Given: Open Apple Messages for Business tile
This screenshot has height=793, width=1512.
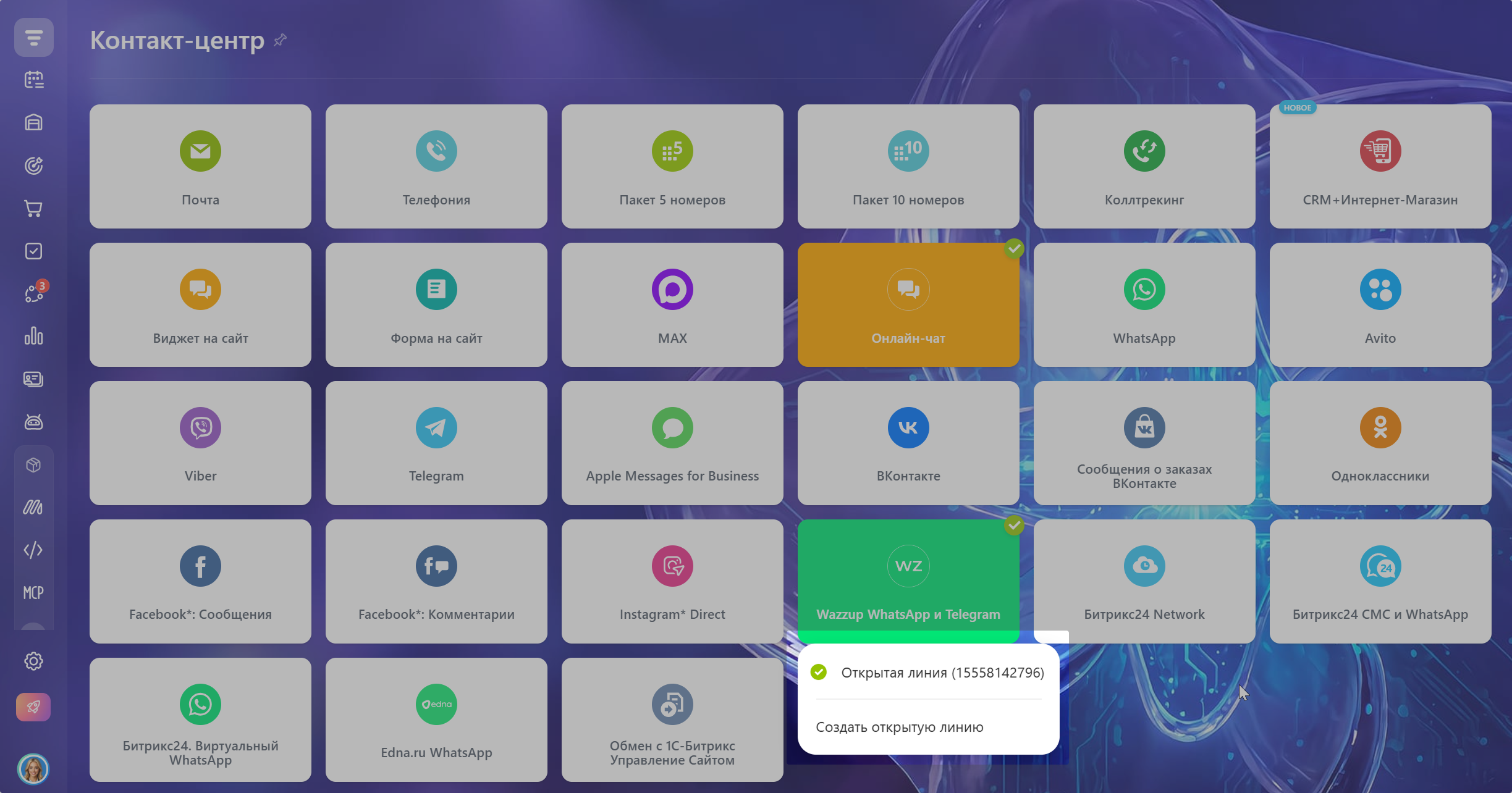Looking at the screenshot, I should [672, 443].
